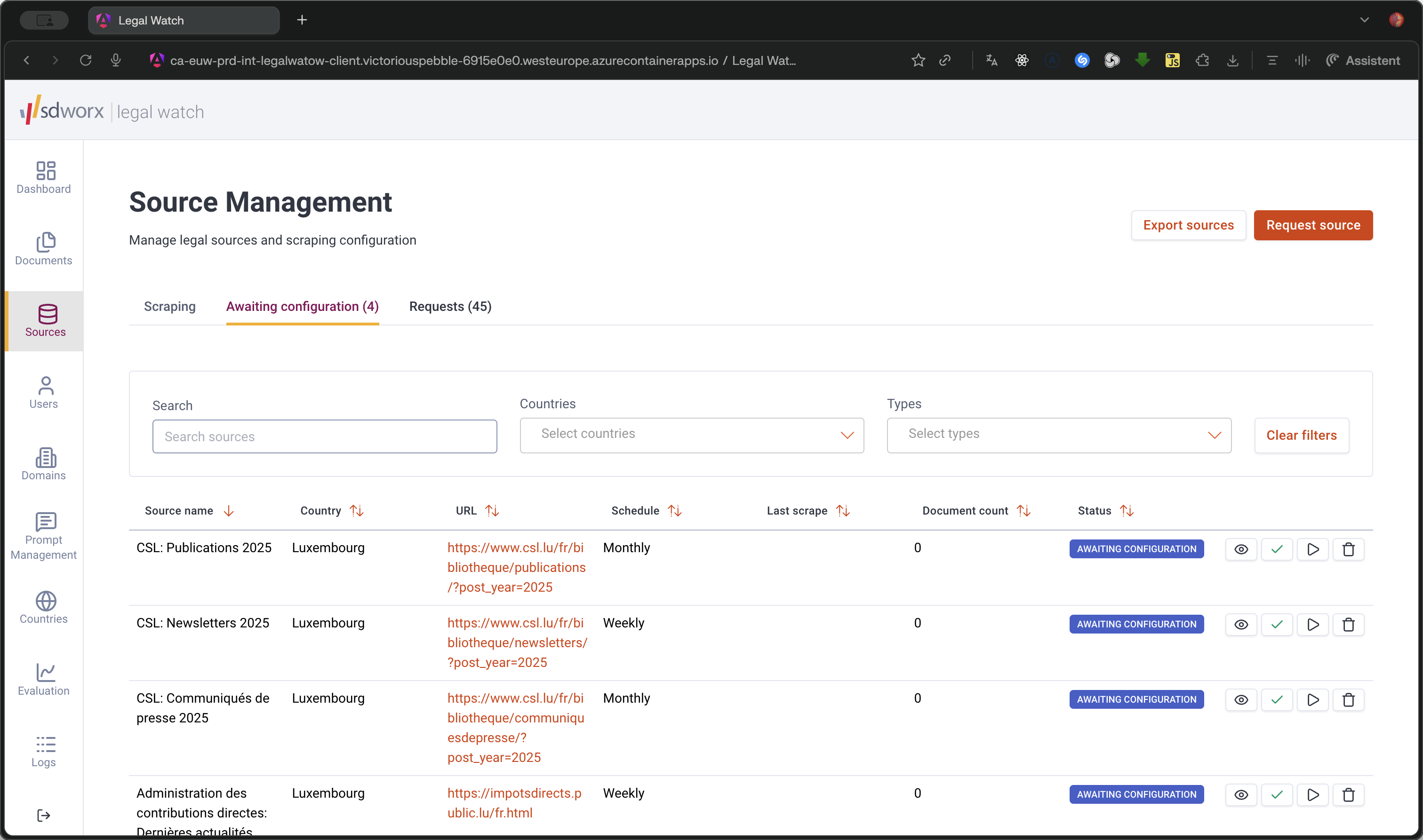The height and width of the screenshot is (840, 1423).
Task: Open Domains in the sidebar
Action: 44,464
